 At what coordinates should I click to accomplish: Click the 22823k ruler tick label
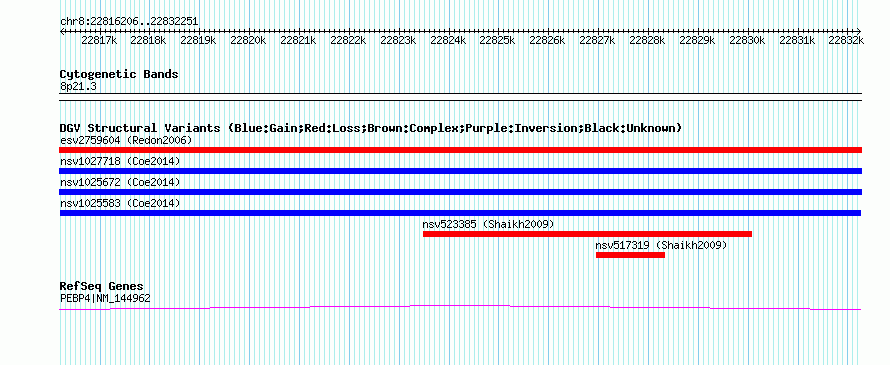[398, 40]
